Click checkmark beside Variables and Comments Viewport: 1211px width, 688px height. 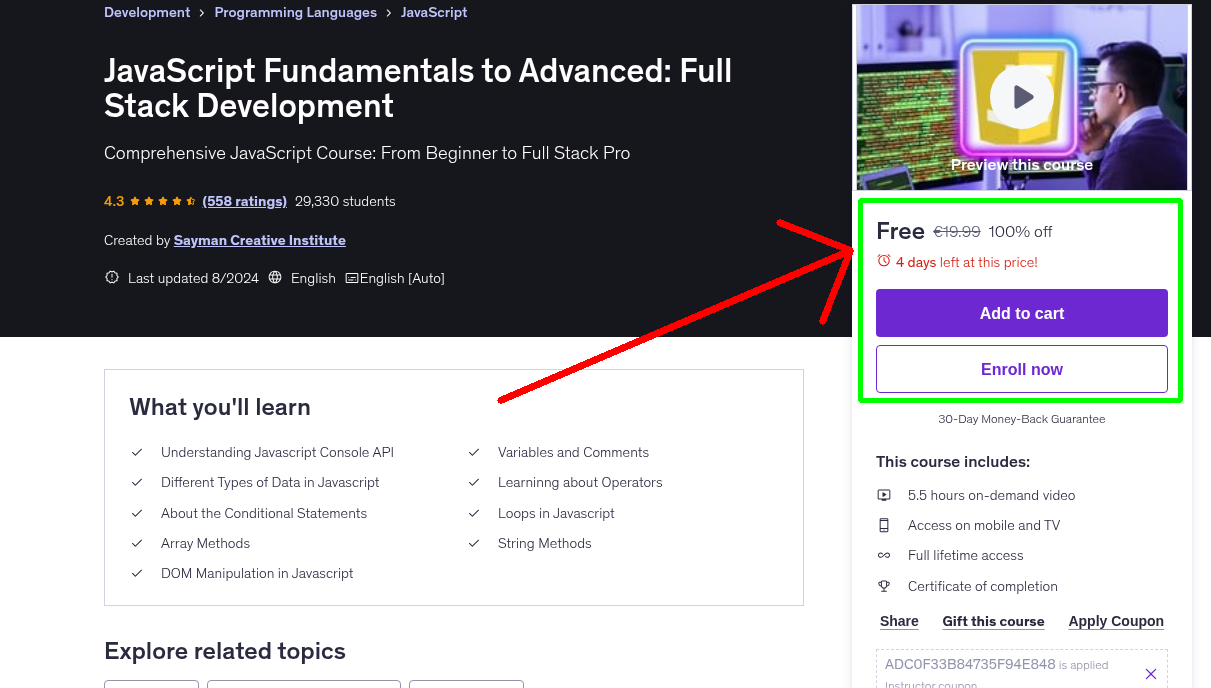click(474, 452)
